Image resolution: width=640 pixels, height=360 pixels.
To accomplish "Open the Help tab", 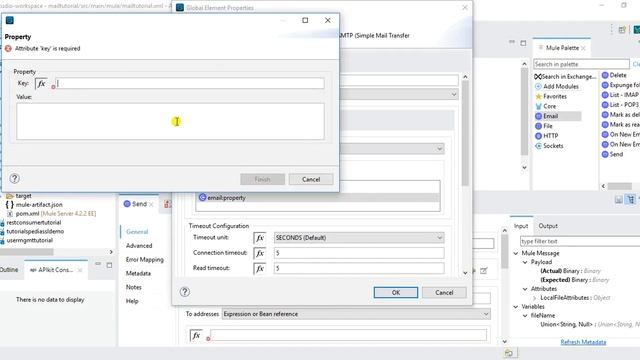I will [x=132, y=301].
